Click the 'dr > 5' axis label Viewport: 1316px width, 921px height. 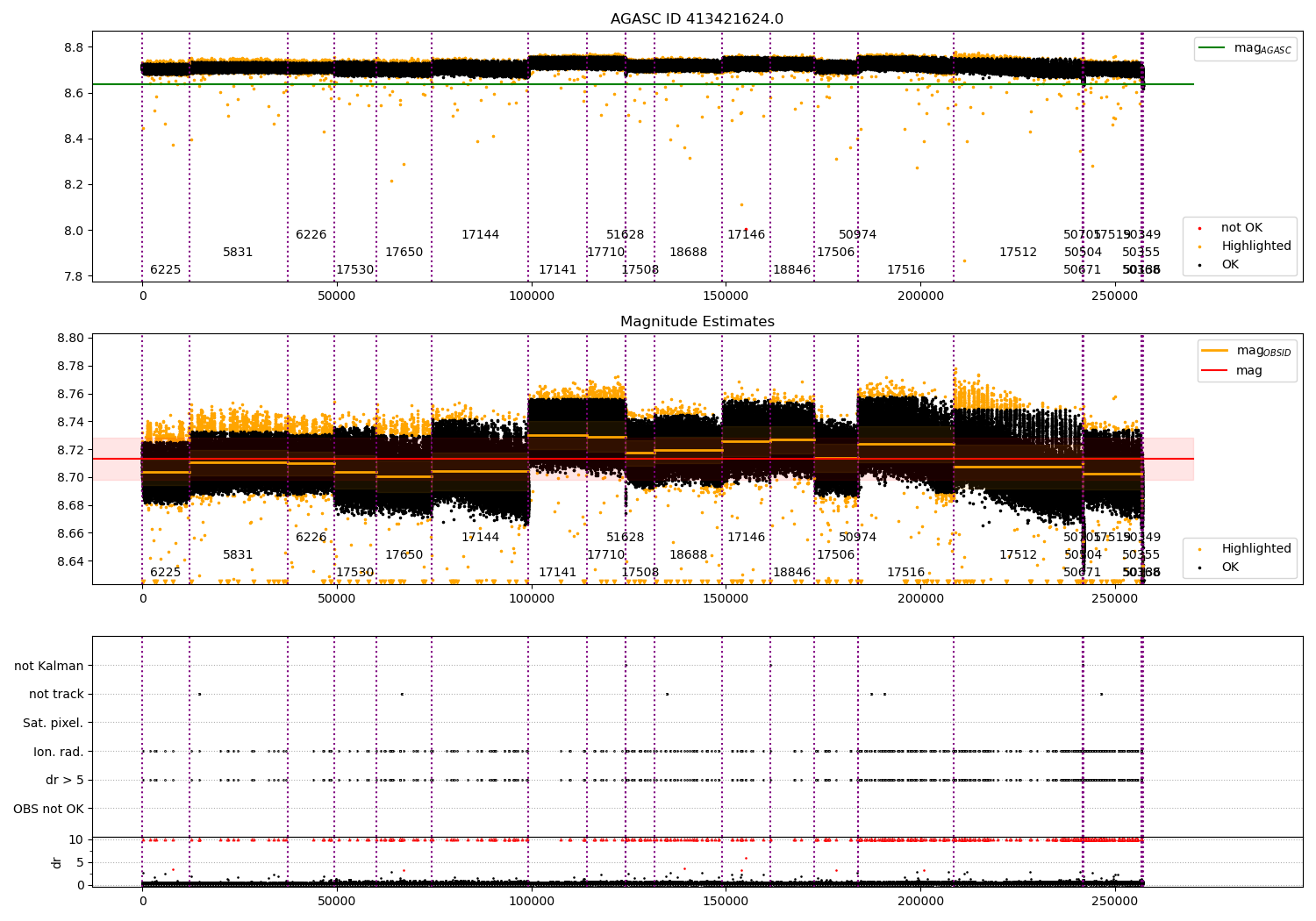(x=65, y=780)
